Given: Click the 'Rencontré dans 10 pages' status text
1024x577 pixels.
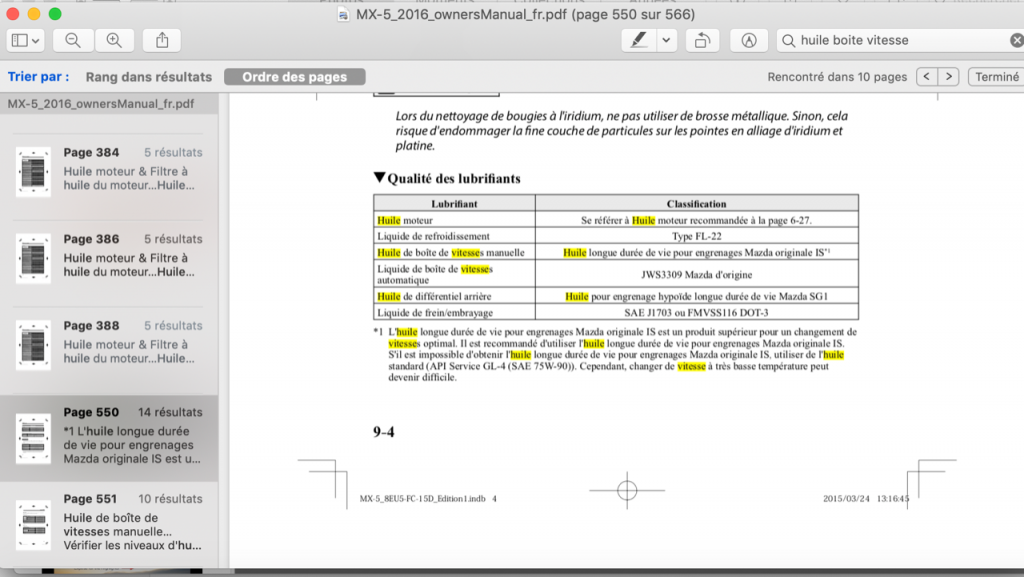Looking at the screenshot, I should click(x=837, y=77).
